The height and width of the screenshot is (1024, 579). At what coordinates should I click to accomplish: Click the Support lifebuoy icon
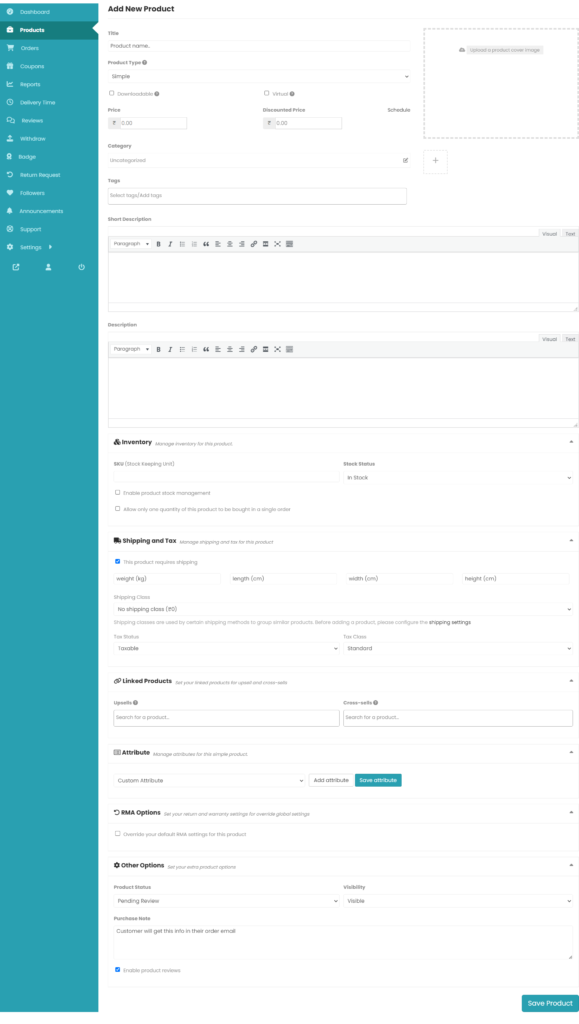click(x=10, y=229)
